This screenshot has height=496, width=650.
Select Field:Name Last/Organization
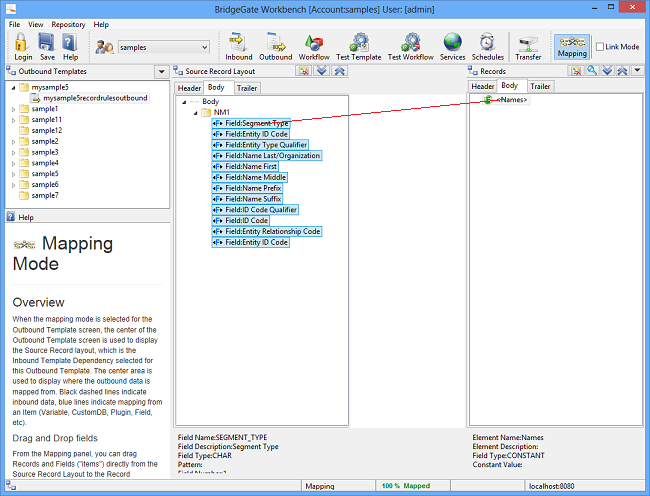point(267,155)
